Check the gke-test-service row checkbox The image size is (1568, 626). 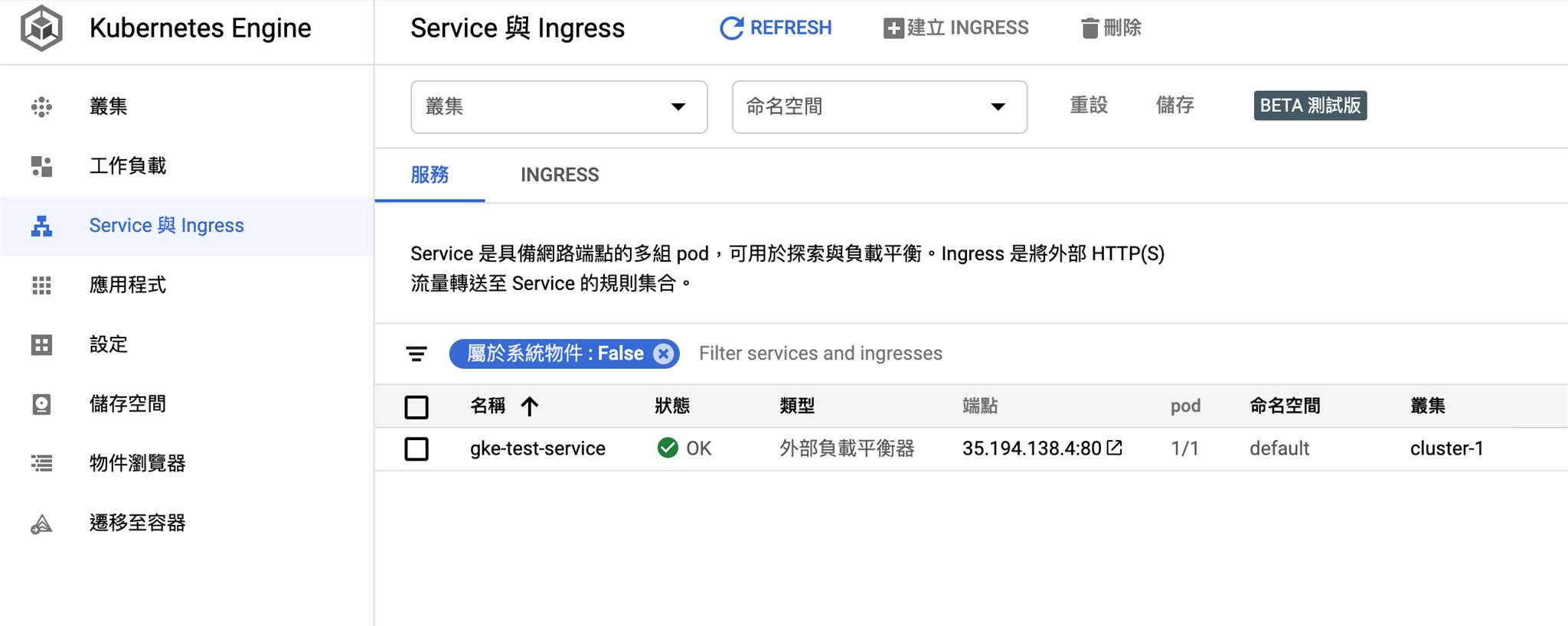416,448
